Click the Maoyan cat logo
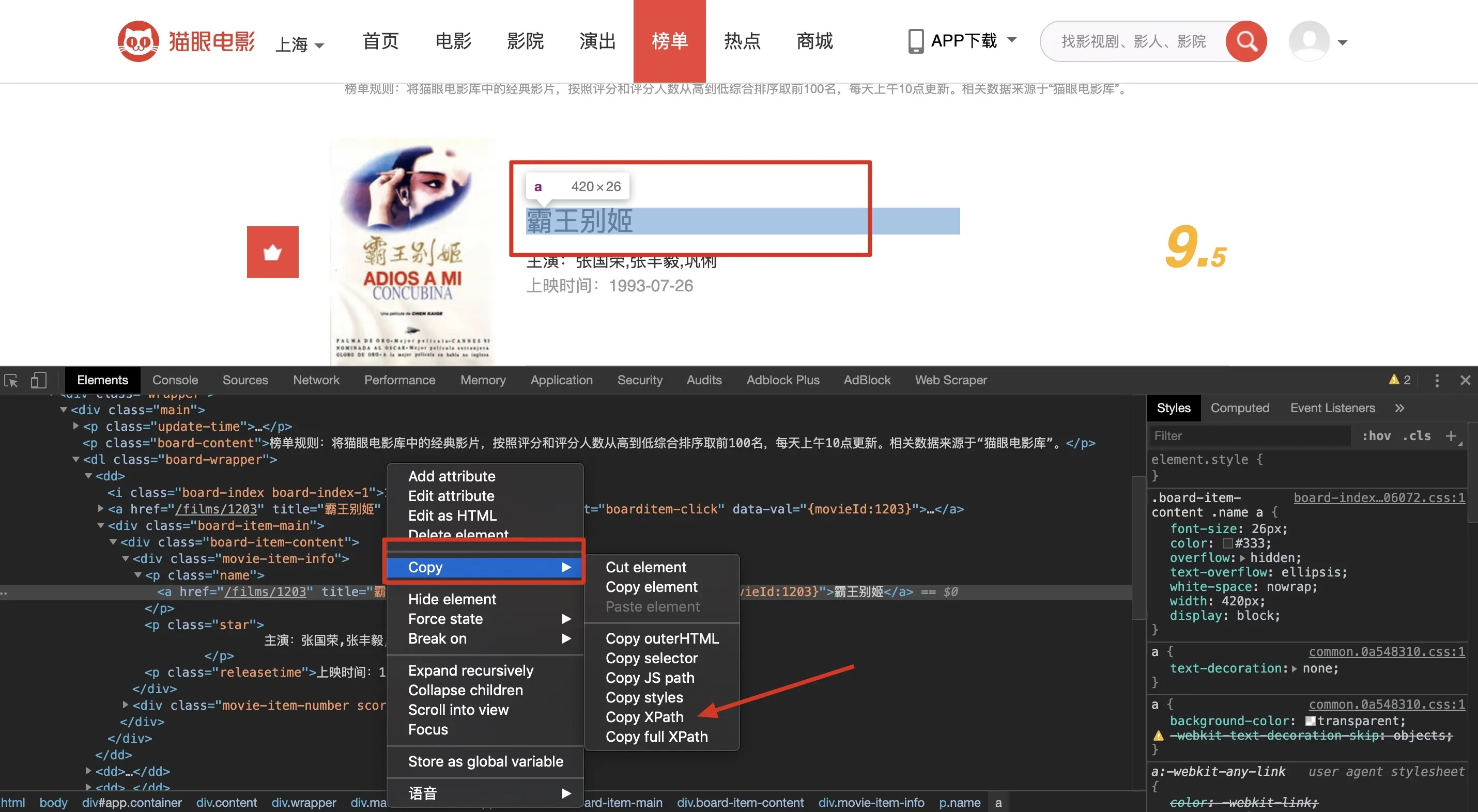The image size is (1478, 812). click(x=138, y=41)
